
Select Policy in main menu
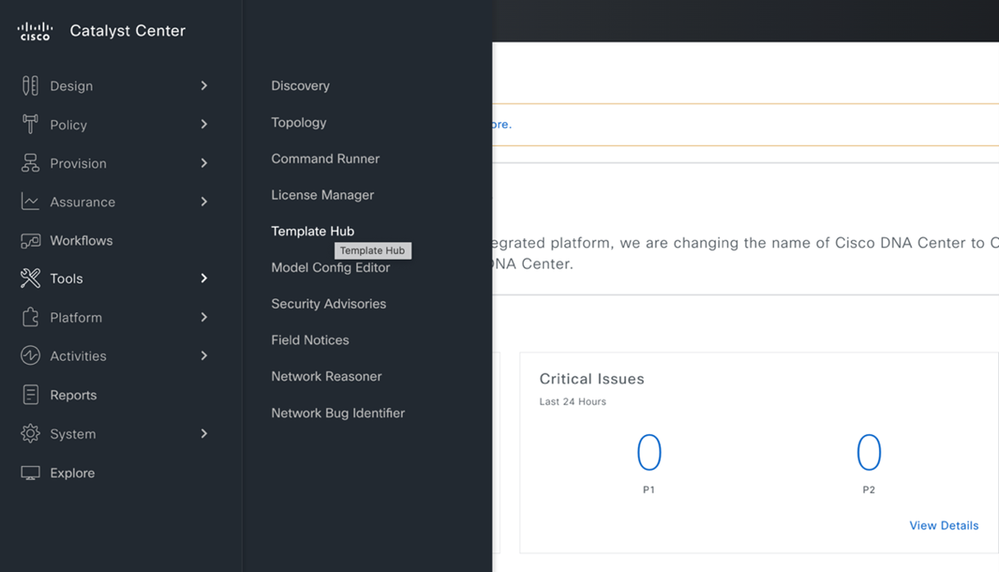[68, 125]
